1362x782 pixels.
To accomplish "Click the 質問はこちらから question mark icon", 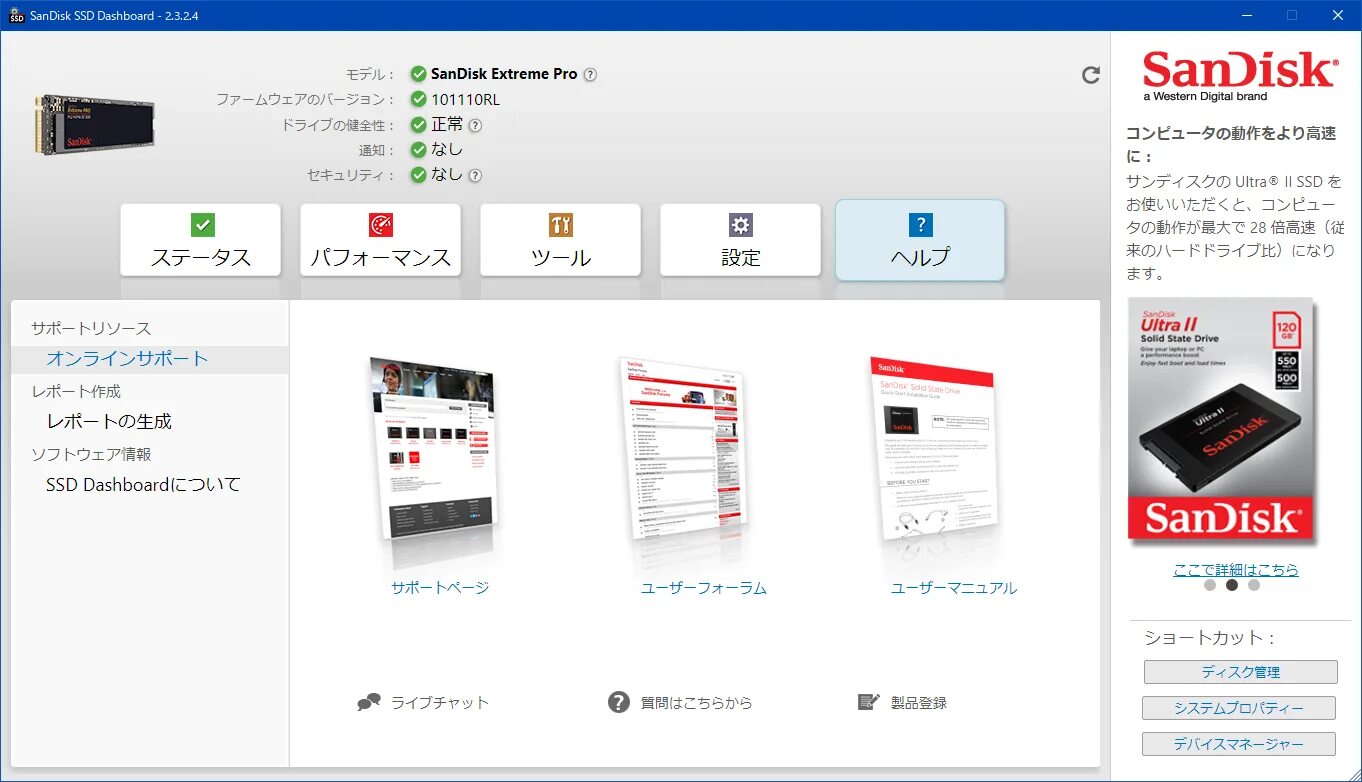I will (617, 701).
